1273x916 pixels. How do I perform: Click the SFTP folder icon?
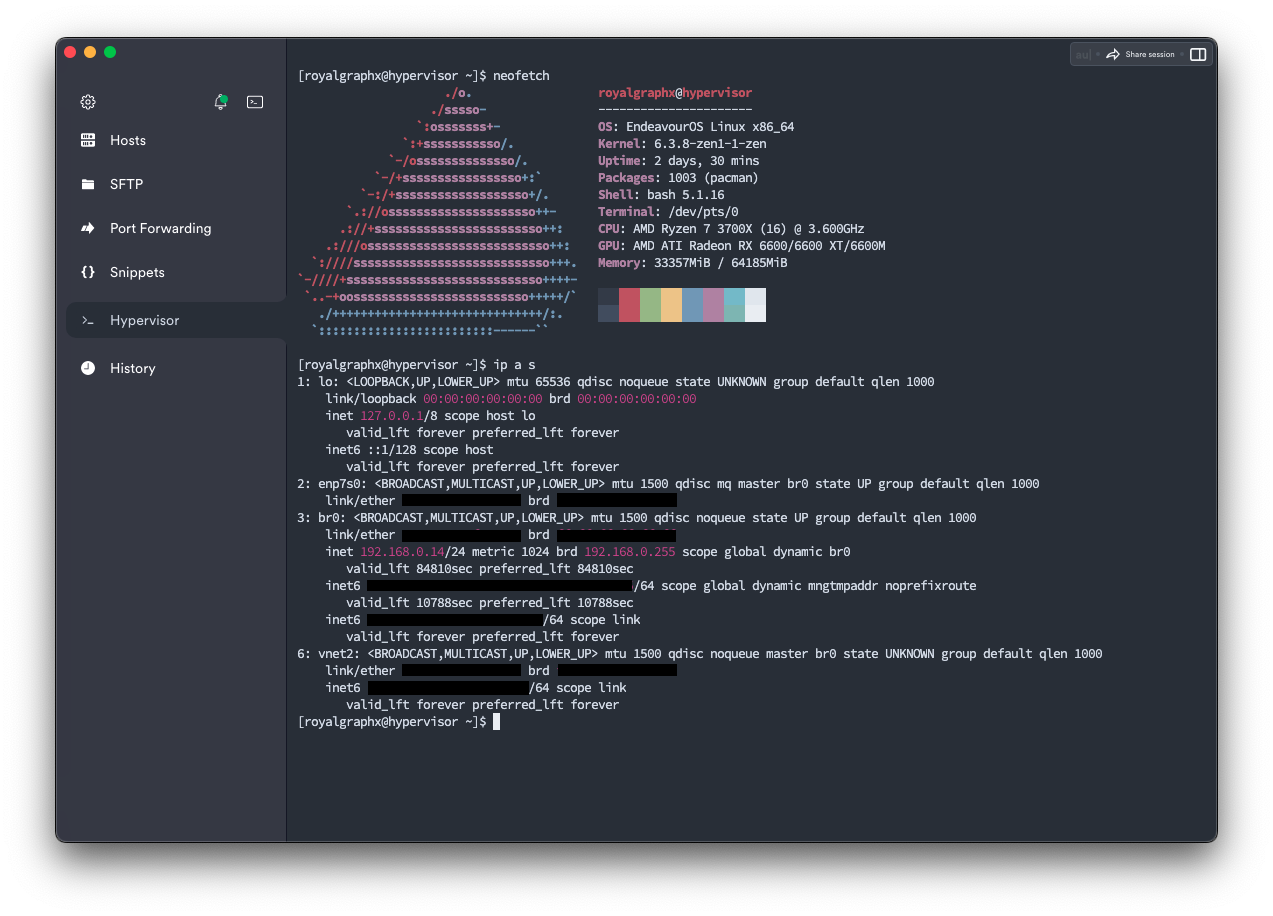(88, 185)
